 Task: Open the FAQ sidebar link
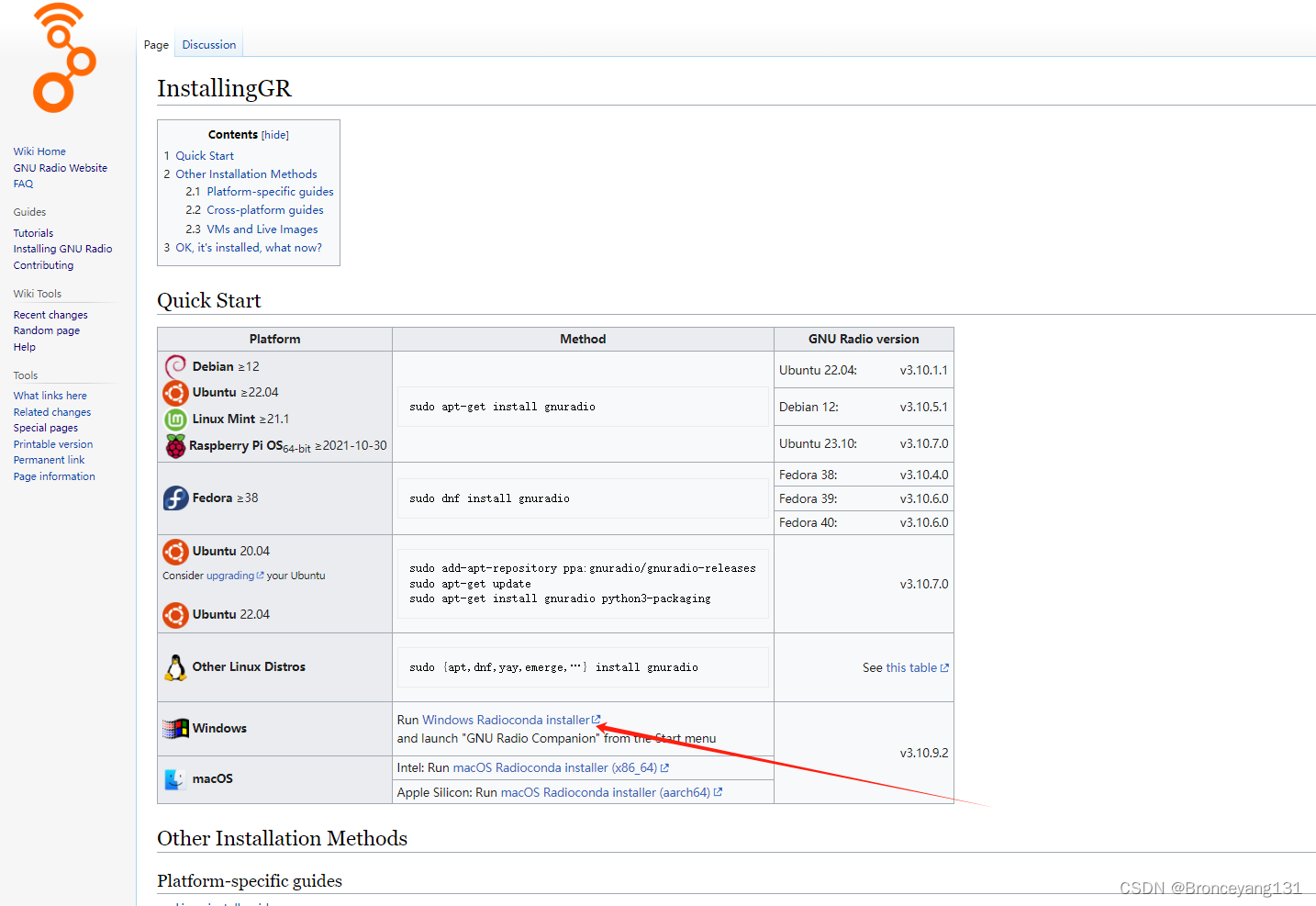(23, 184)
